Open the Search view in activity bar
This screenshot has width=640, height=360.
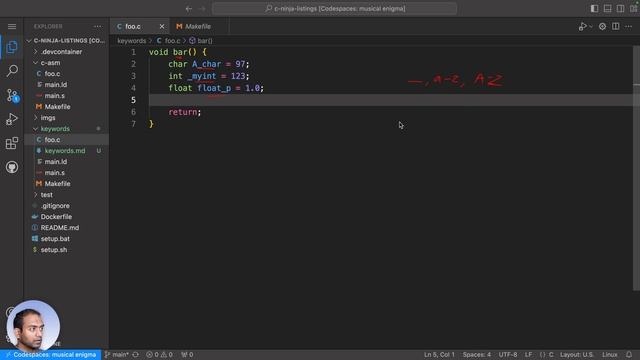coord(12,71)
